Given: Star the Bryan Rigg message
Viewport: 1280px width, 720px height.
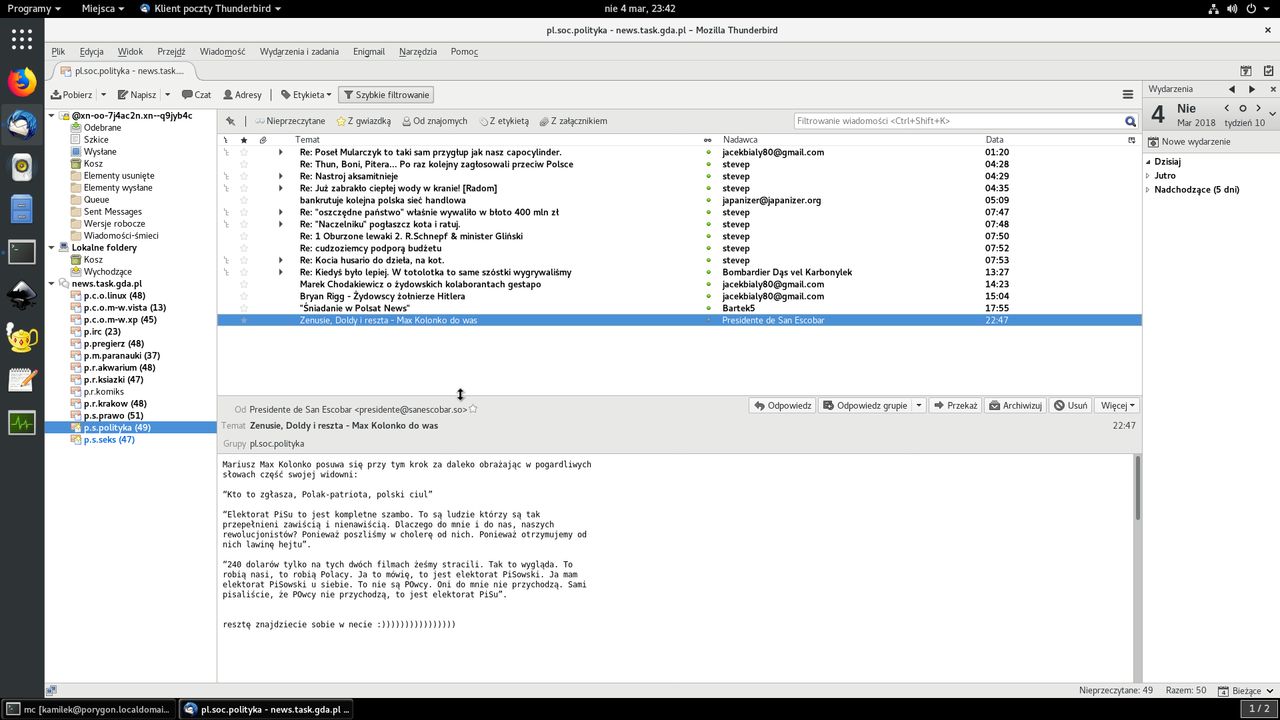Looking at the screenshot, I should (243, 296).
